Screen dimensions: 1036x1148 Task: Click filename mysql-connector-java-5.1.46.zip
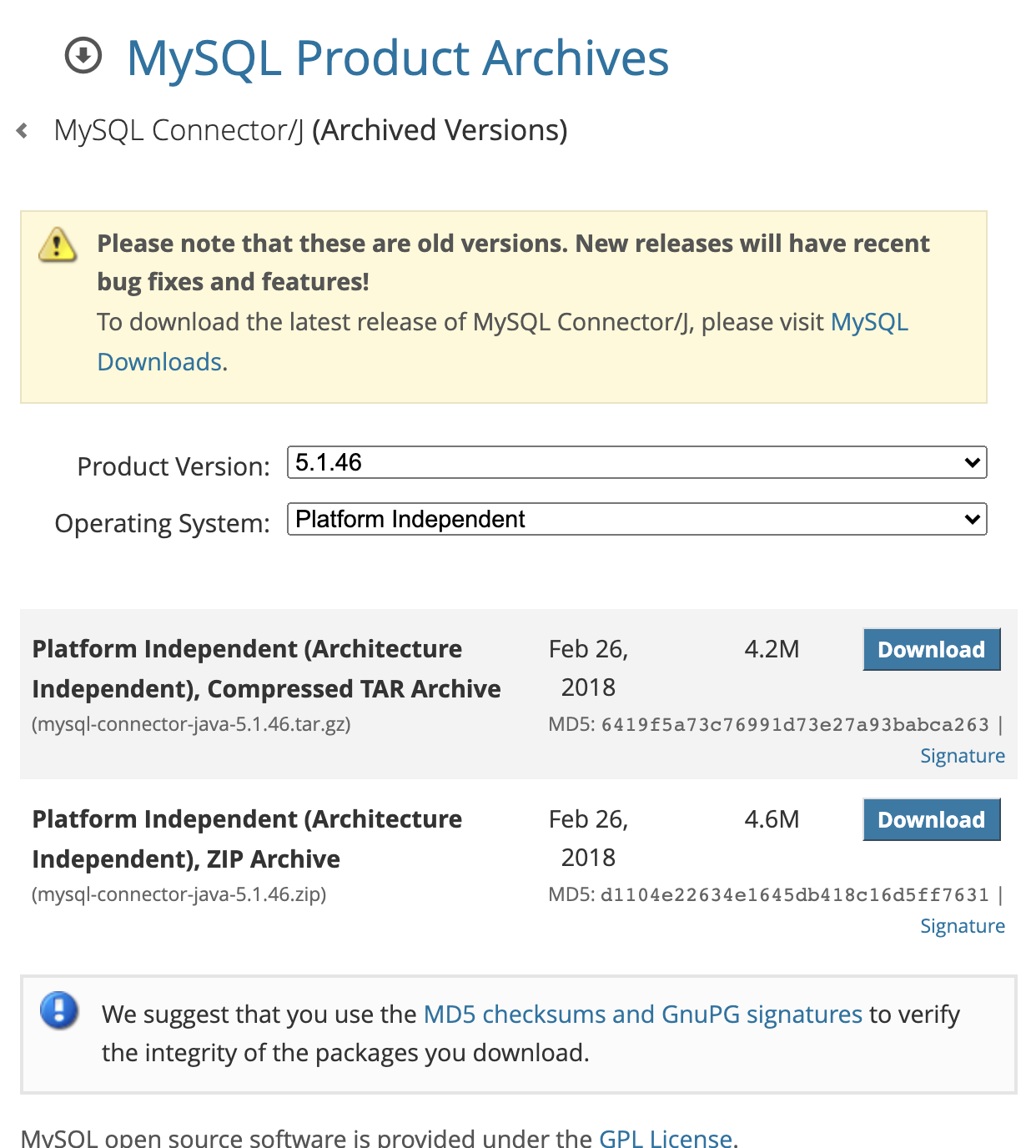click(179, 894)
